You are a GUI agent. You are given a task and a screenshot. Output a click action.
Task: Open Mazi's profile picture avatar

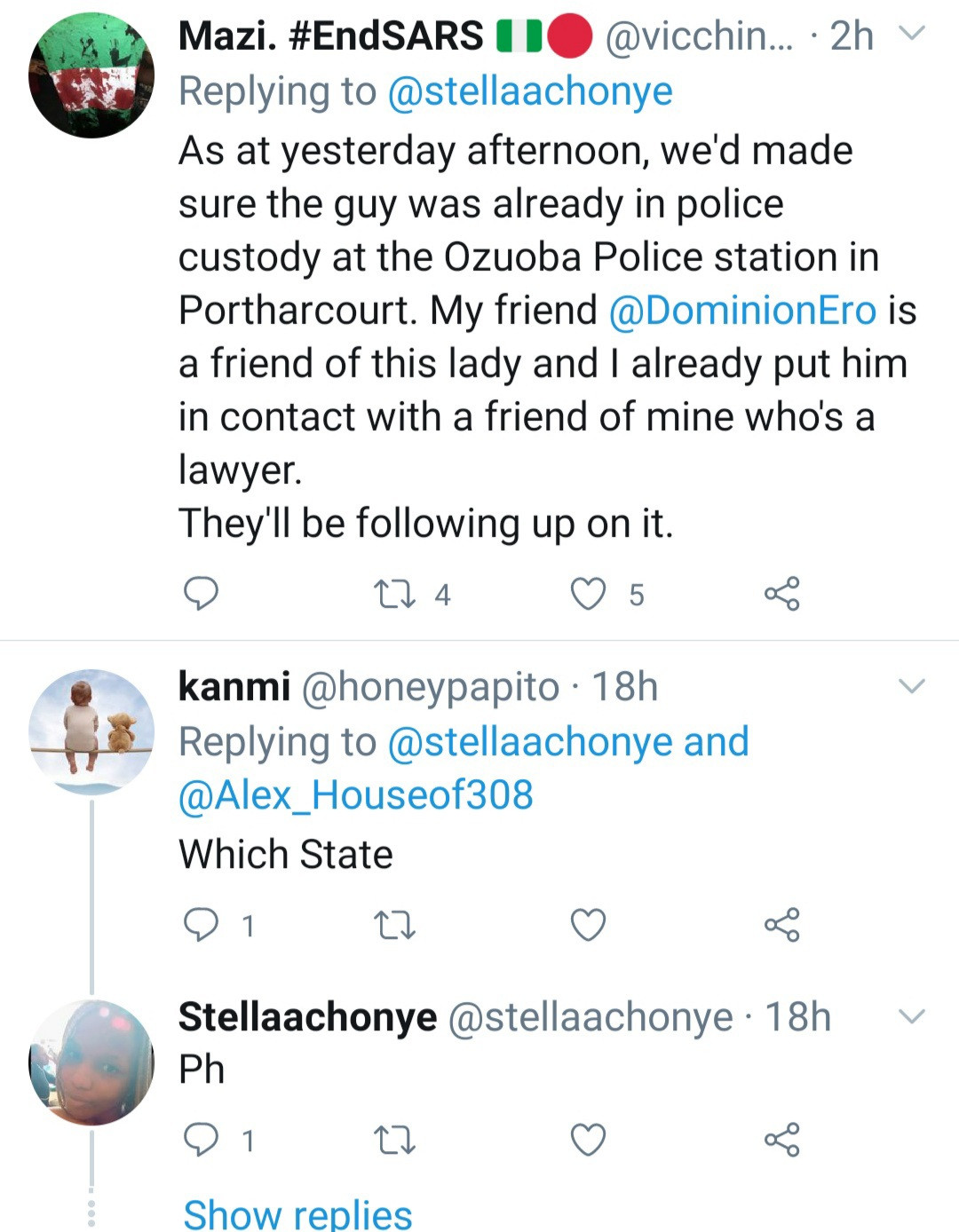tap(91, 75)
